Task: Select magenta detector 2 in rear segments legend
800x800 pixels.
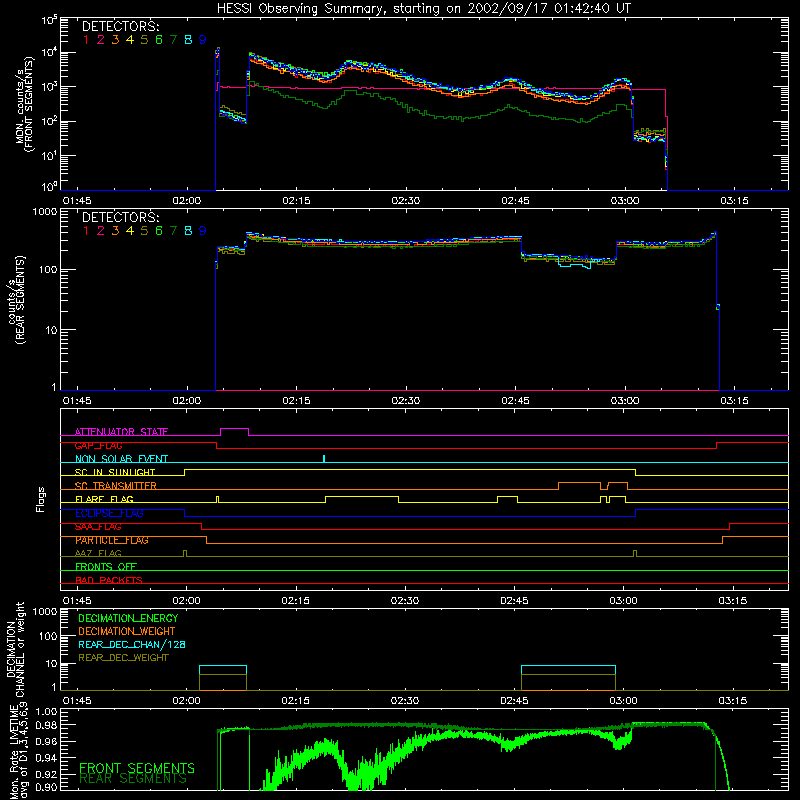Action: tap(101, 231)
